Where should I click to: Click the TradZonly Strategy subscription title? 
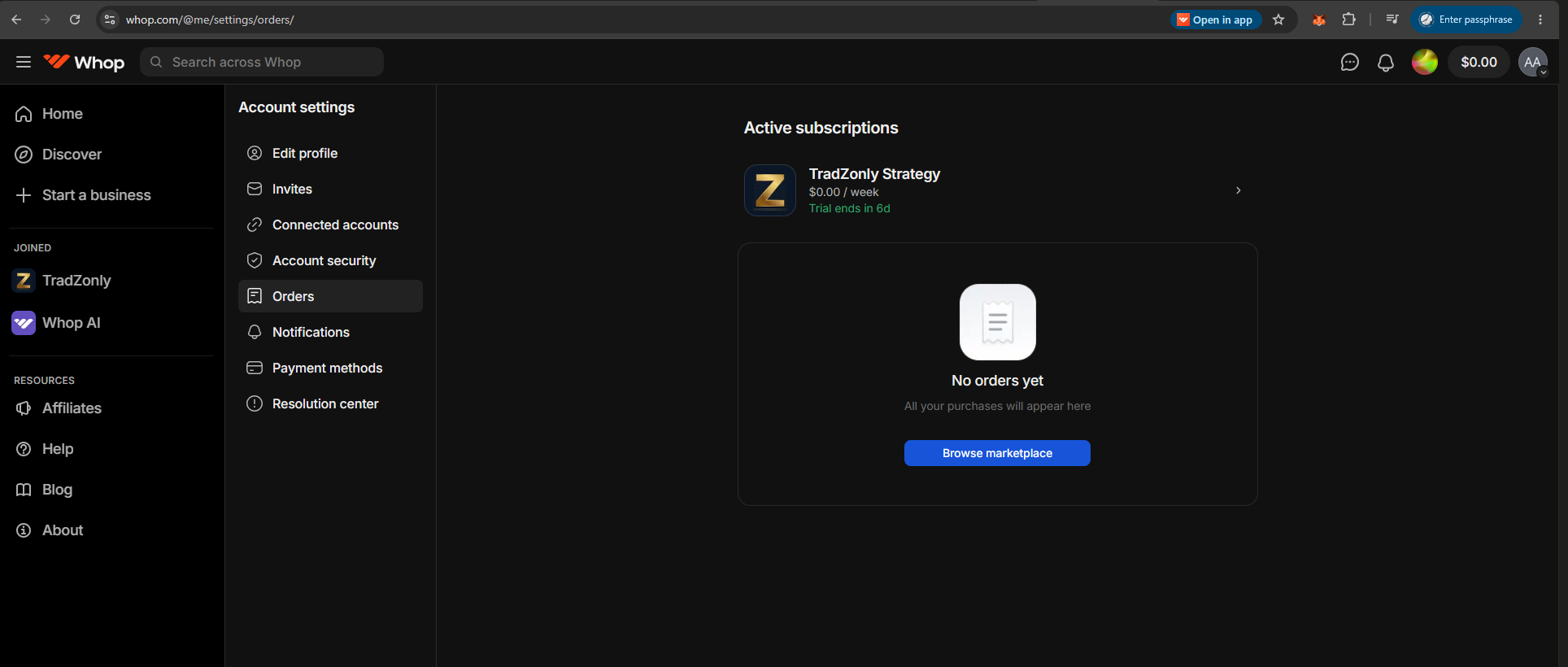point(874,174)
